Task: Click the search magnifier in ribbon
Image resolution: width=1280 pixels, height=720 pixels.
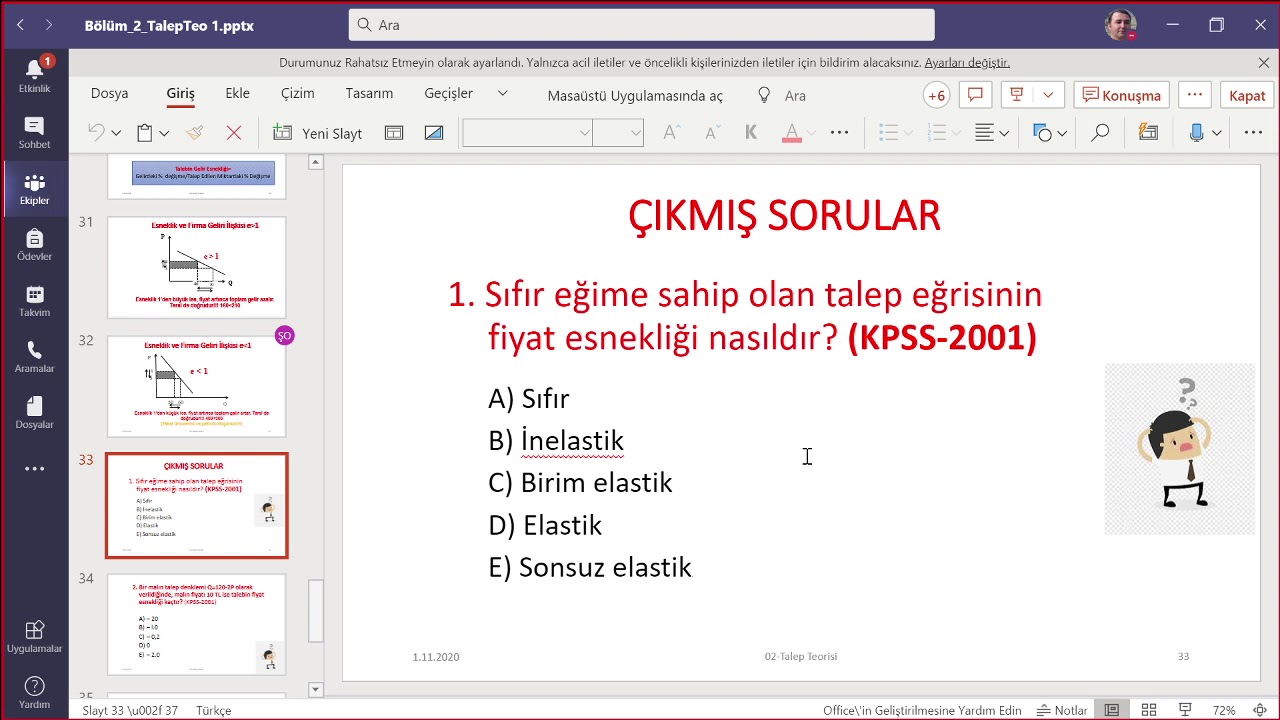Action: (1100, 132)
